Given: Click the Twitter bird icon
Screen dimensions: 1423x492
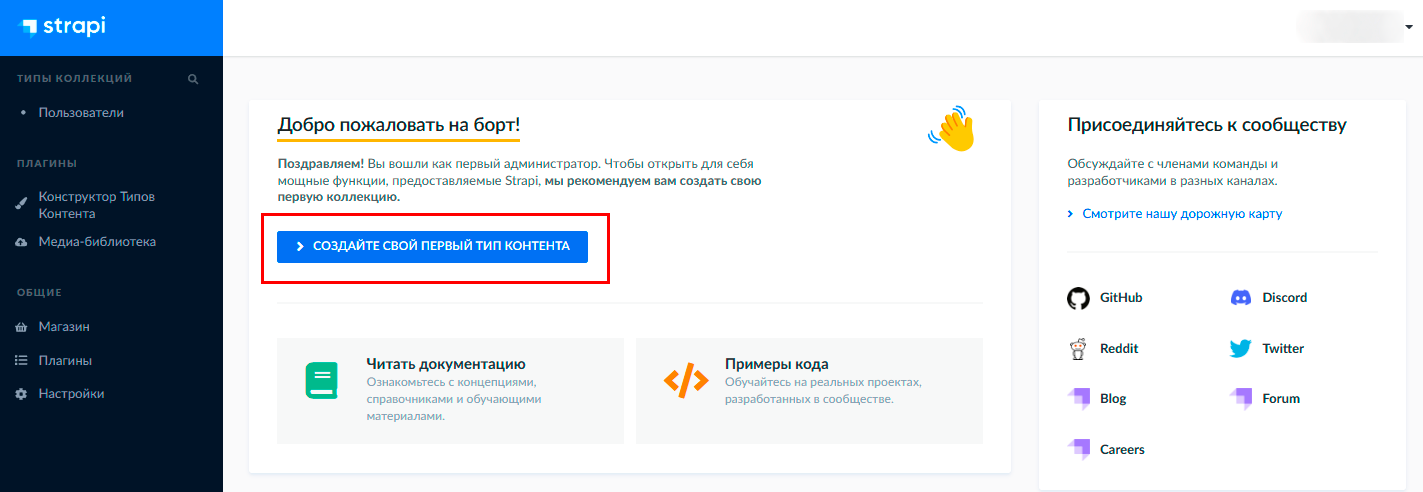Looking at the screenshot, I should click(1241, 349).
